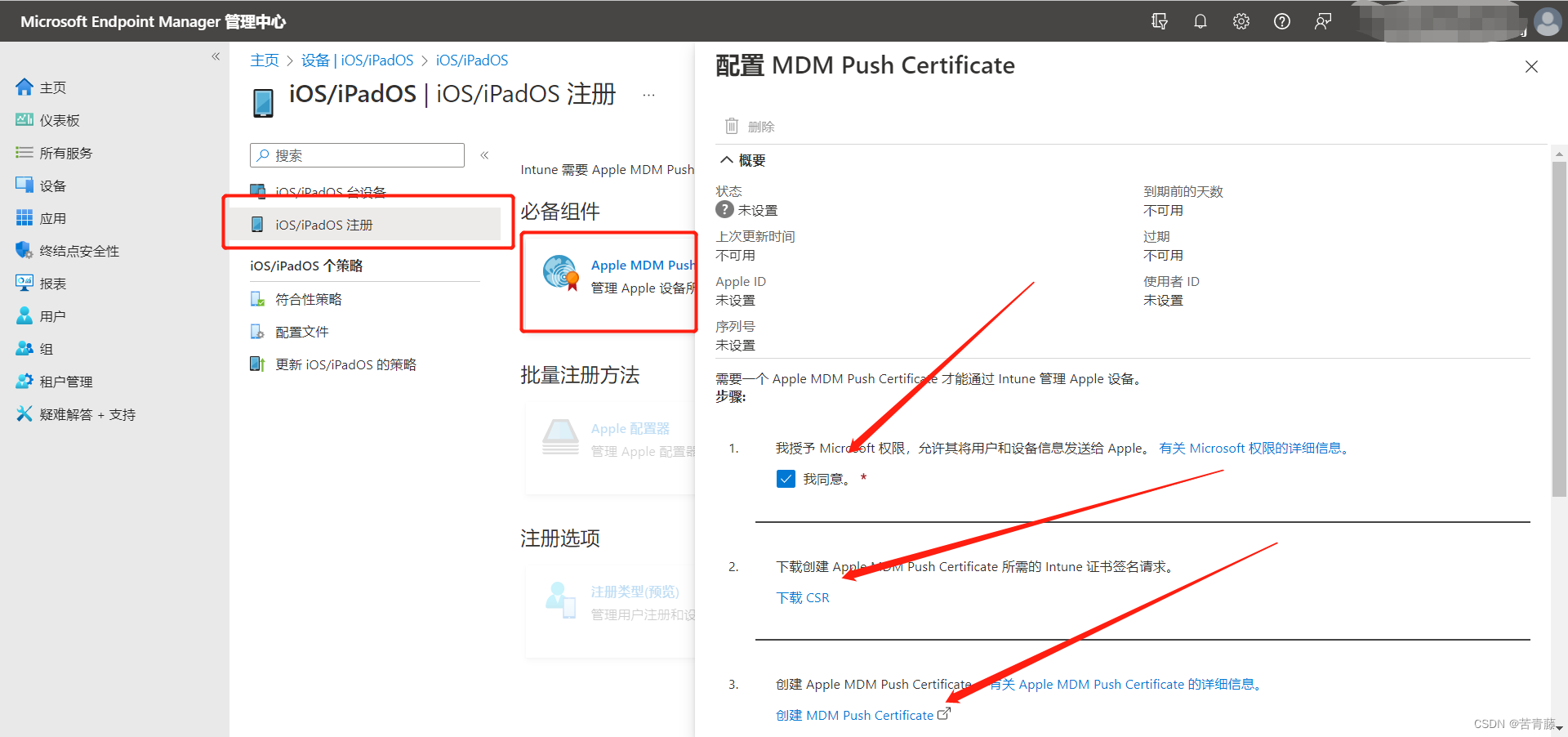The height and width of the screenshot is (737, 1568).
Task: Click the 下载 CSR link
Action: pyautogui.click(x=803, y=597)
